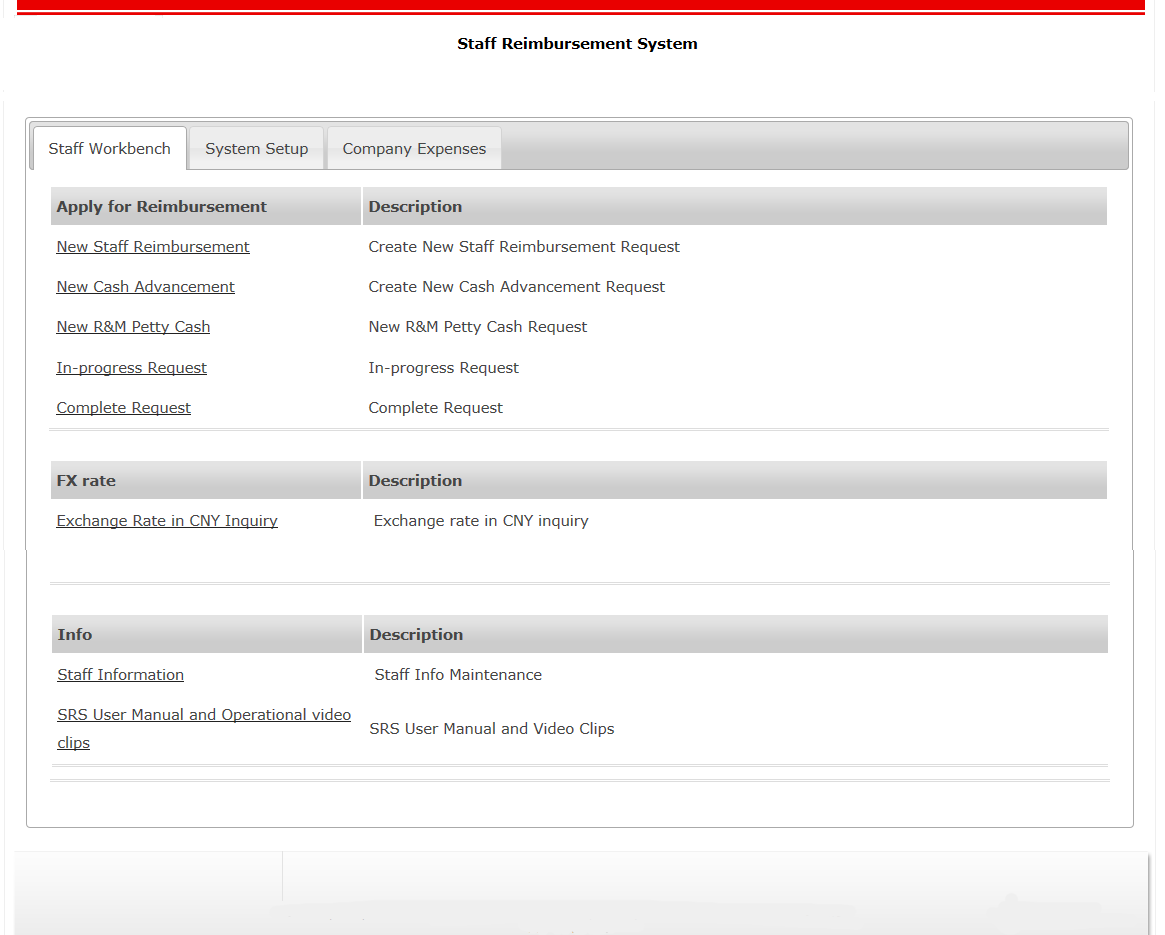This screenshot has height=935, width=1165.
Task: Click the New R&M Petty Cash Request description
Action: point(478,327)
